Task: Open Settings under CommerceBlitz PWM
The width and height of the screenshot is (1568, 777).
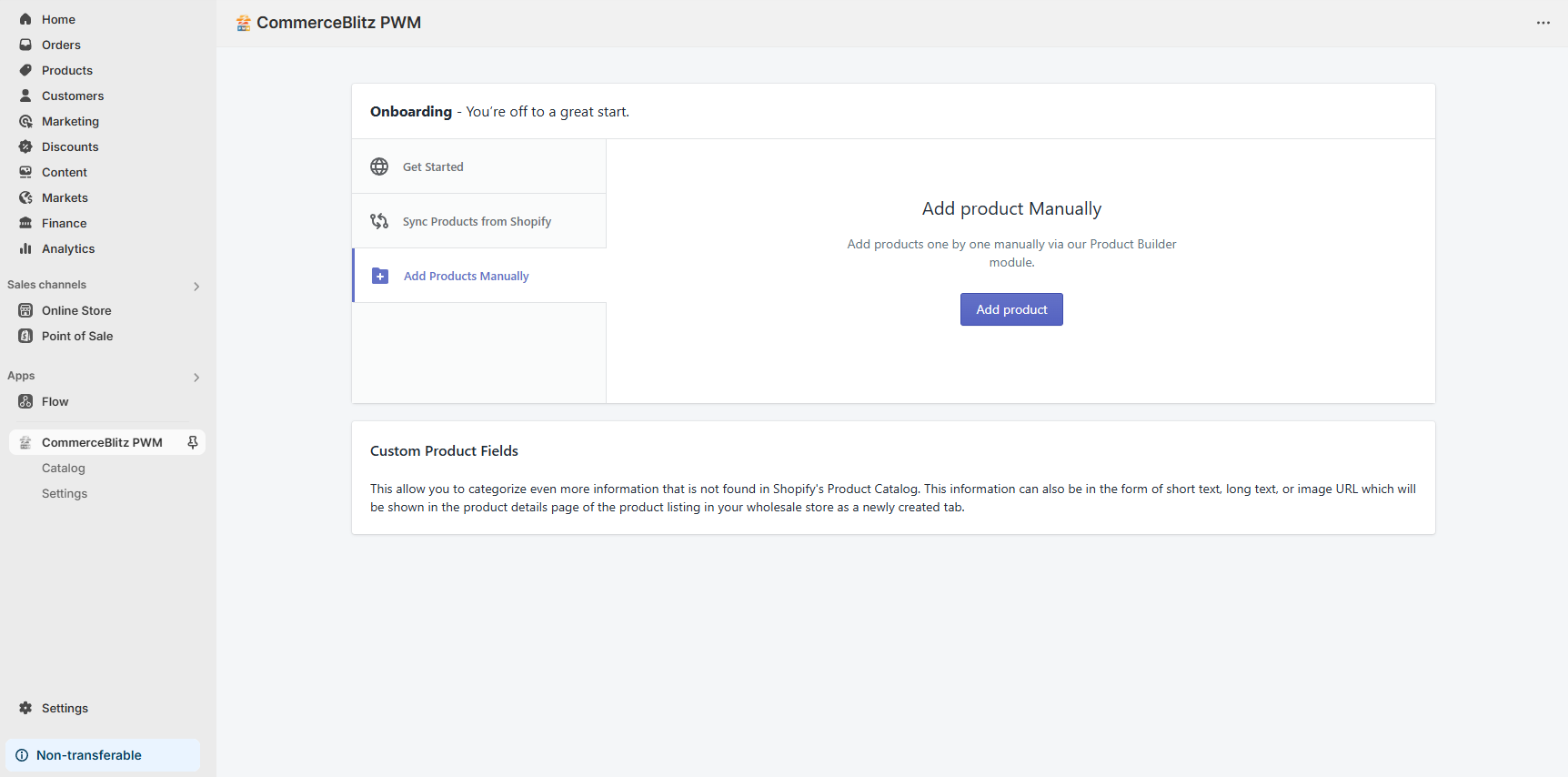Action: point(65,493)
